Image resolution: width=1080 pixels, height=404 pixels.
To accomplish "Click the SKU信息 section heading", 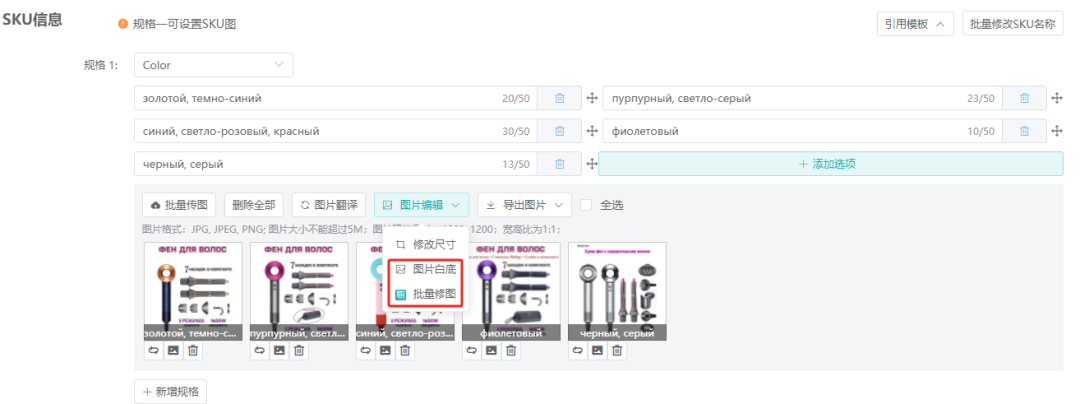I will point(32,20).
